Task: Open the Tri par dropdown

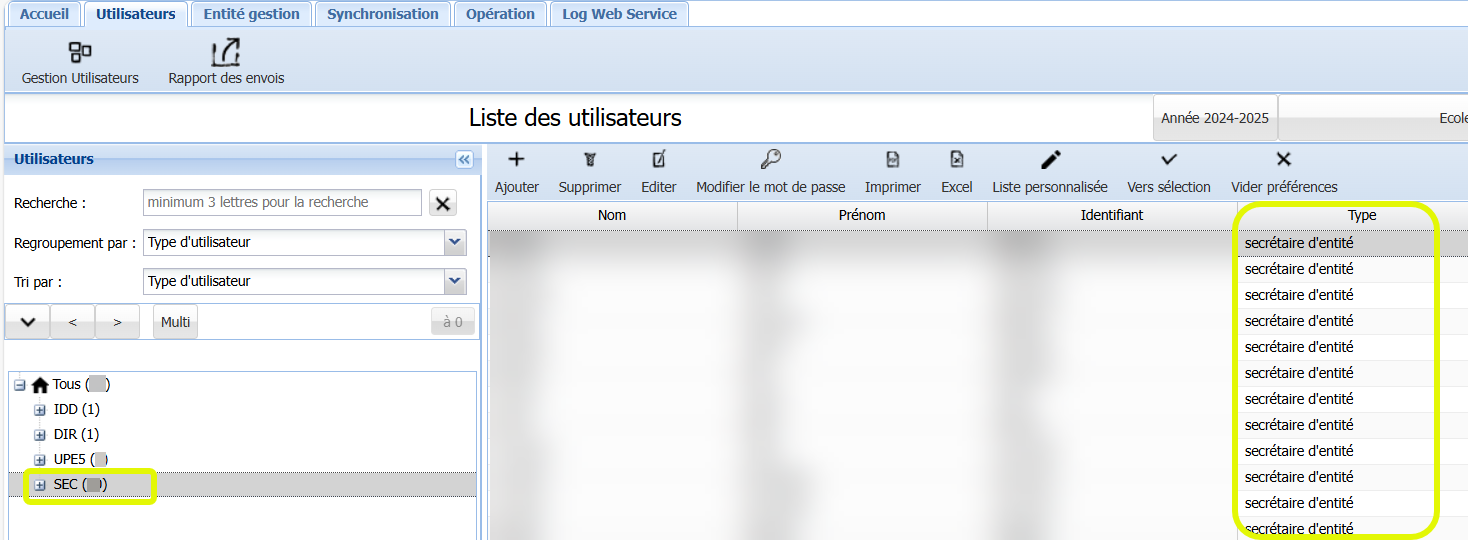Action: click(x=455, y=281)
